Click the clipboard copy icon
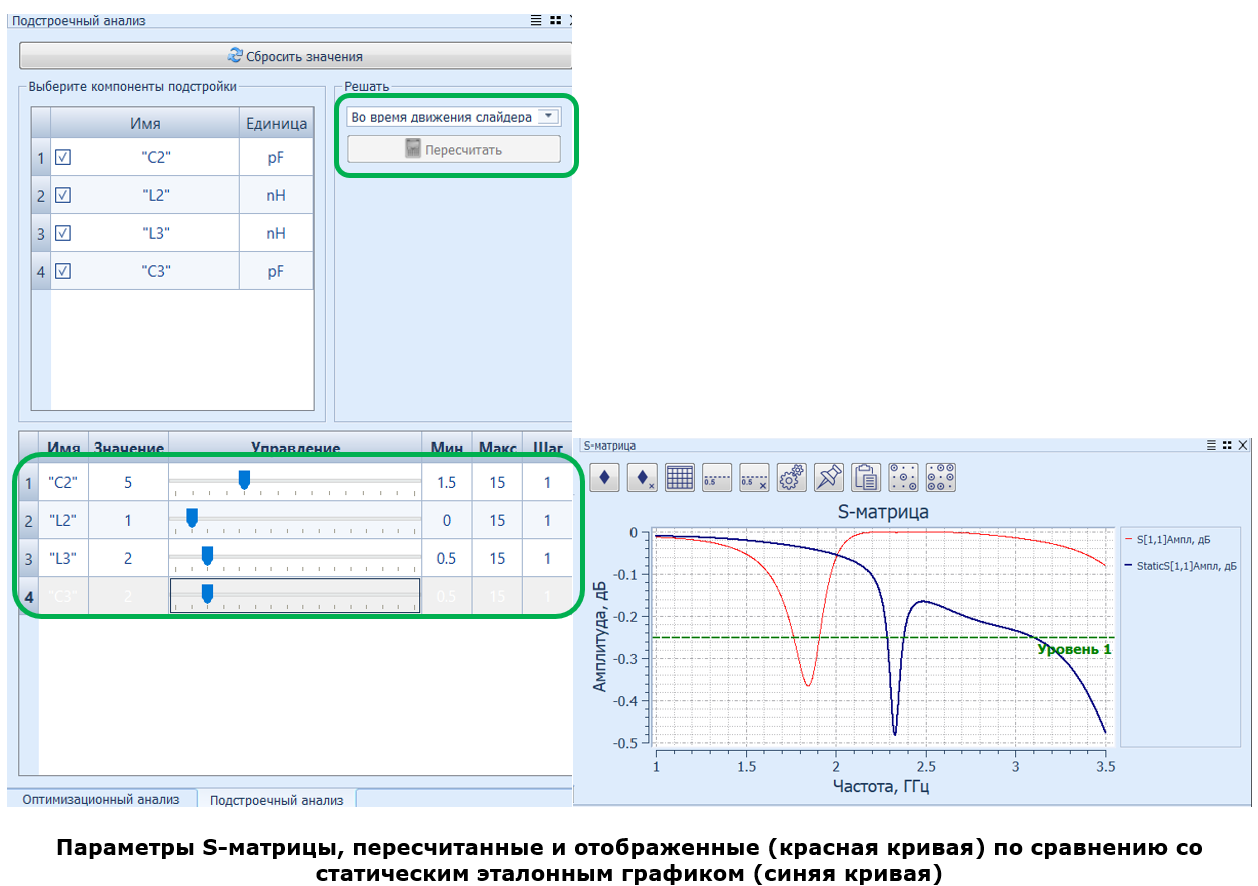The height and width of the screenshot is (886, 1258). point(866,477)
